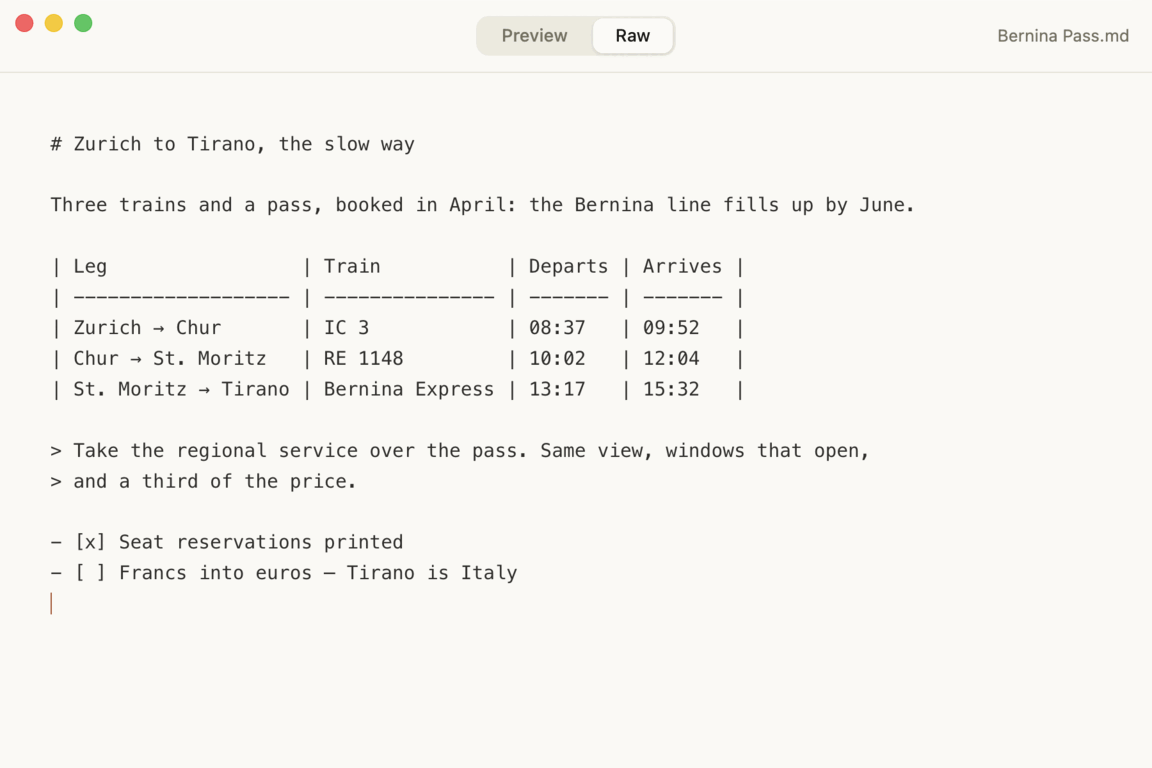Click the line starting 'Three trains and a pass'
Image resolution: width=1152 pixels, height=768 pixels.
[482, 205]
